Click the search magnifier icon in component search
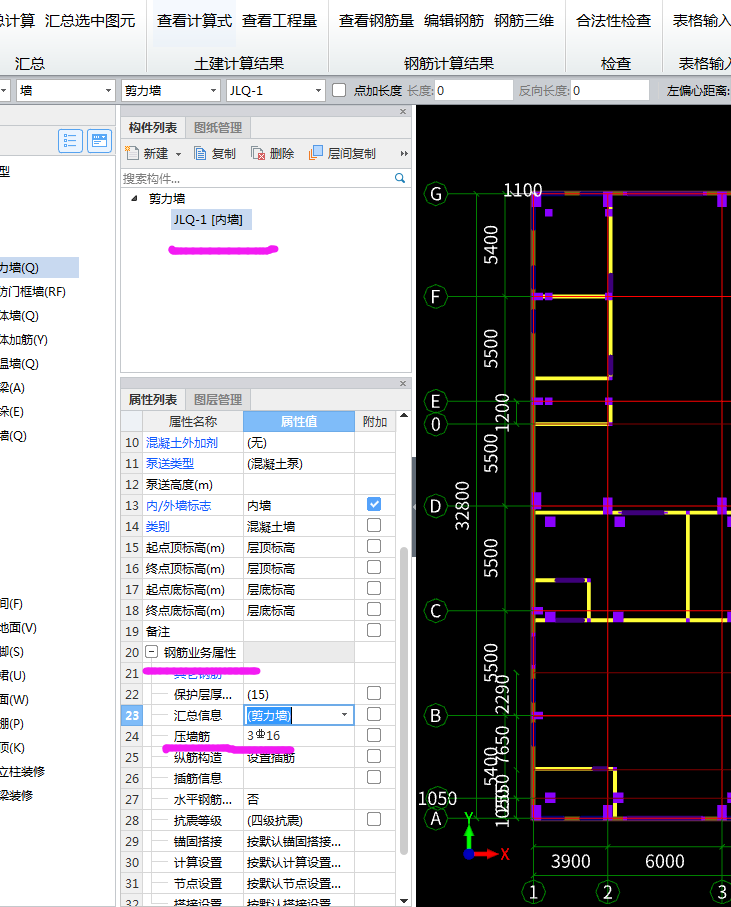 [400, 178]
